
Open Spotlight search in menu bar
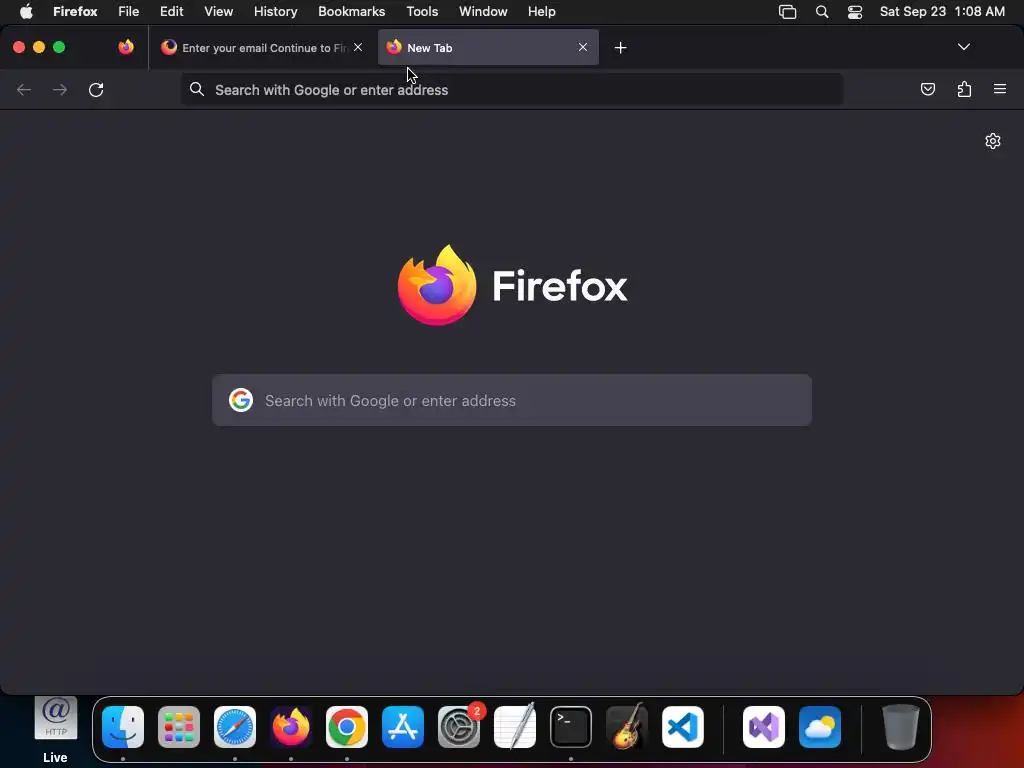[822, 12]
